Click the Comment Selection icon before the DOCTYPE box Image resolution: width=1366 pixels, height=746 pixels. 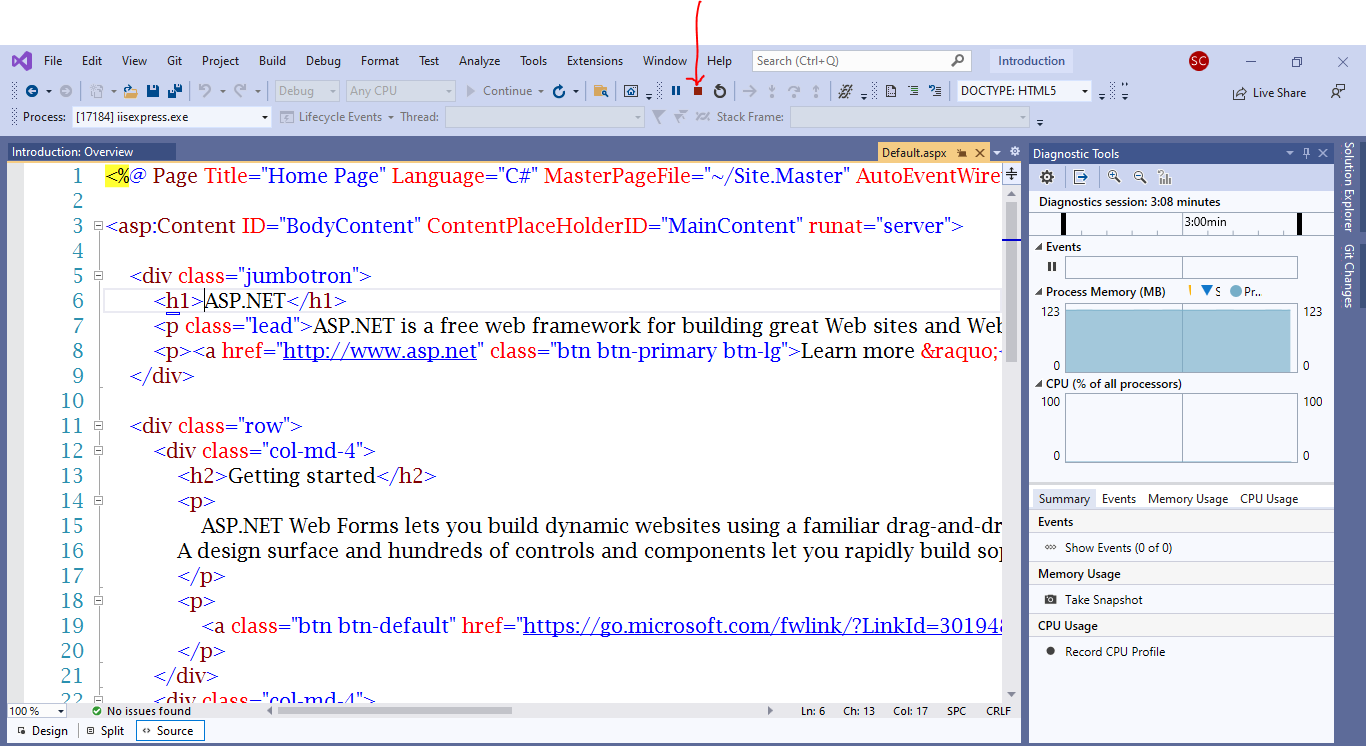(x=935, y=91)
